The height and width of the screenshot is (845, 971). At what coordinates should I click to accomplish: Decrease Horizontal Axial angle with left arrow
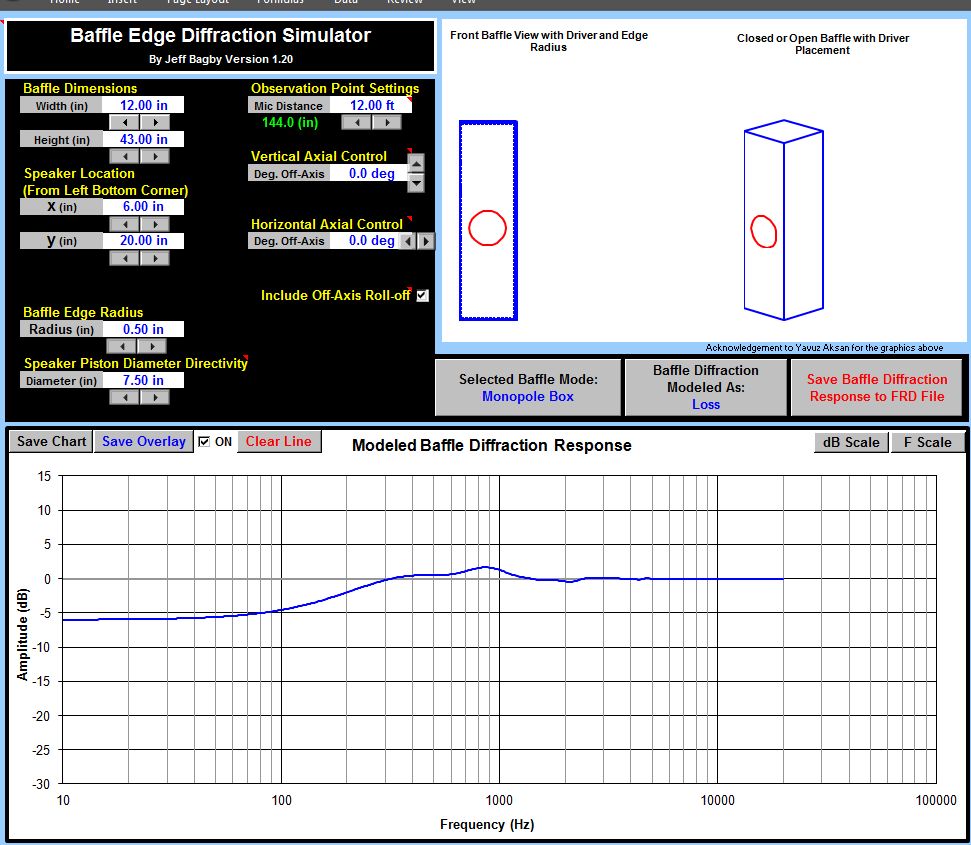point(407,241)
